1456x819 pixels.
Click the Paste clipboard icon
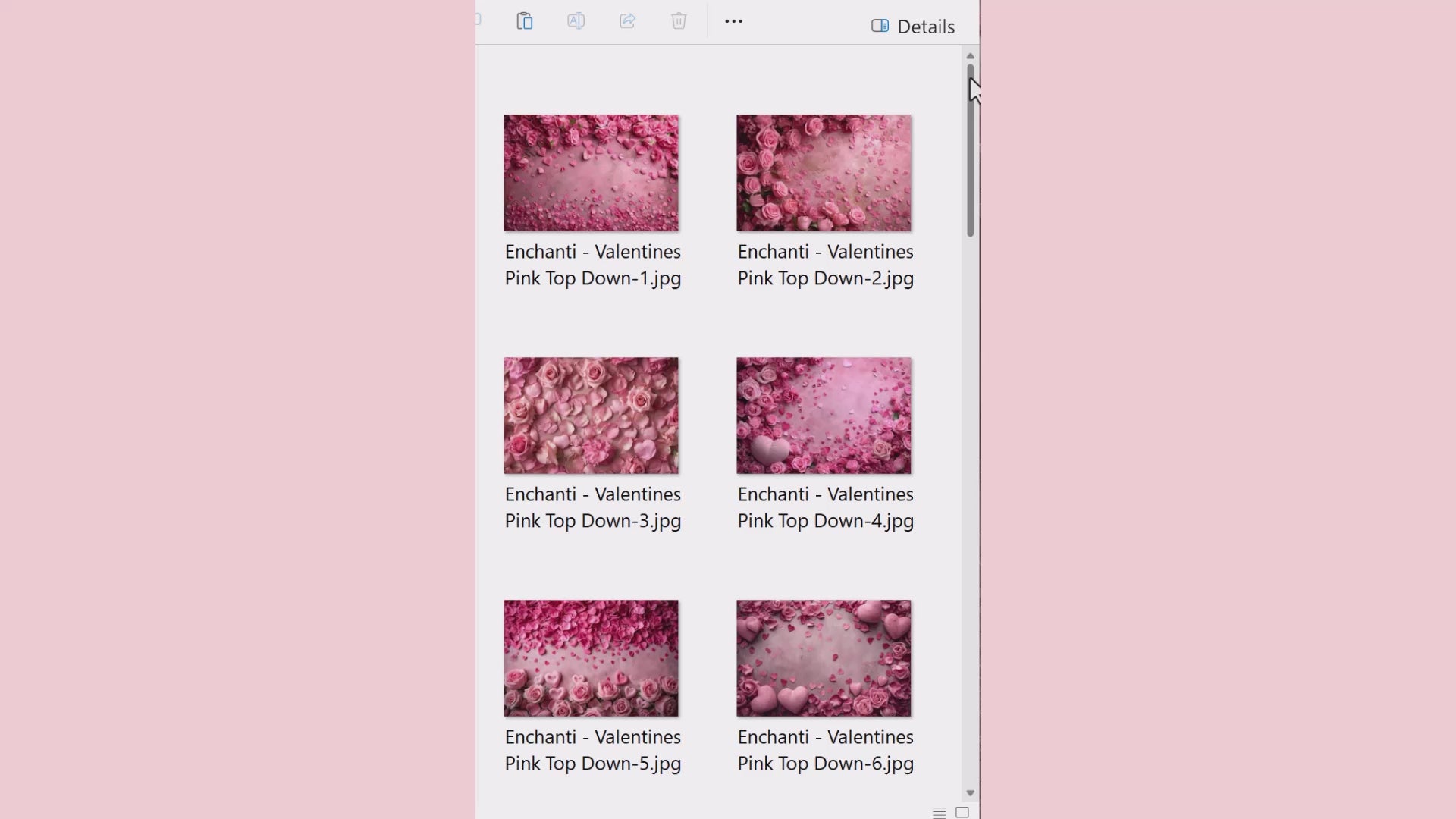pyautogui.click(x=524, y=21)
